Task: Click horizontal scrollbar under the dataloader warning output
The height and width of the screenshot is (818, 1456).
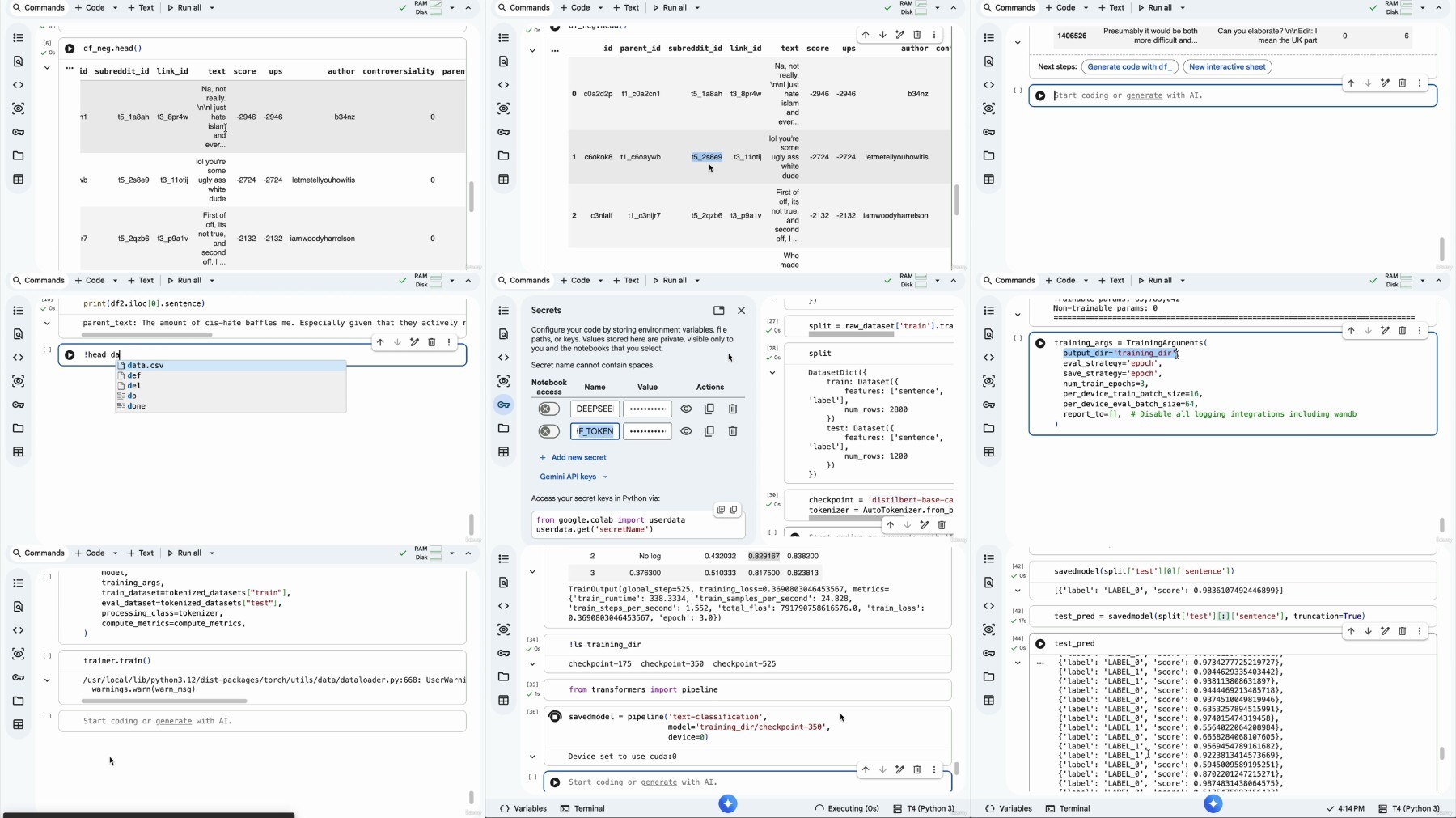Action: (164, 701)
